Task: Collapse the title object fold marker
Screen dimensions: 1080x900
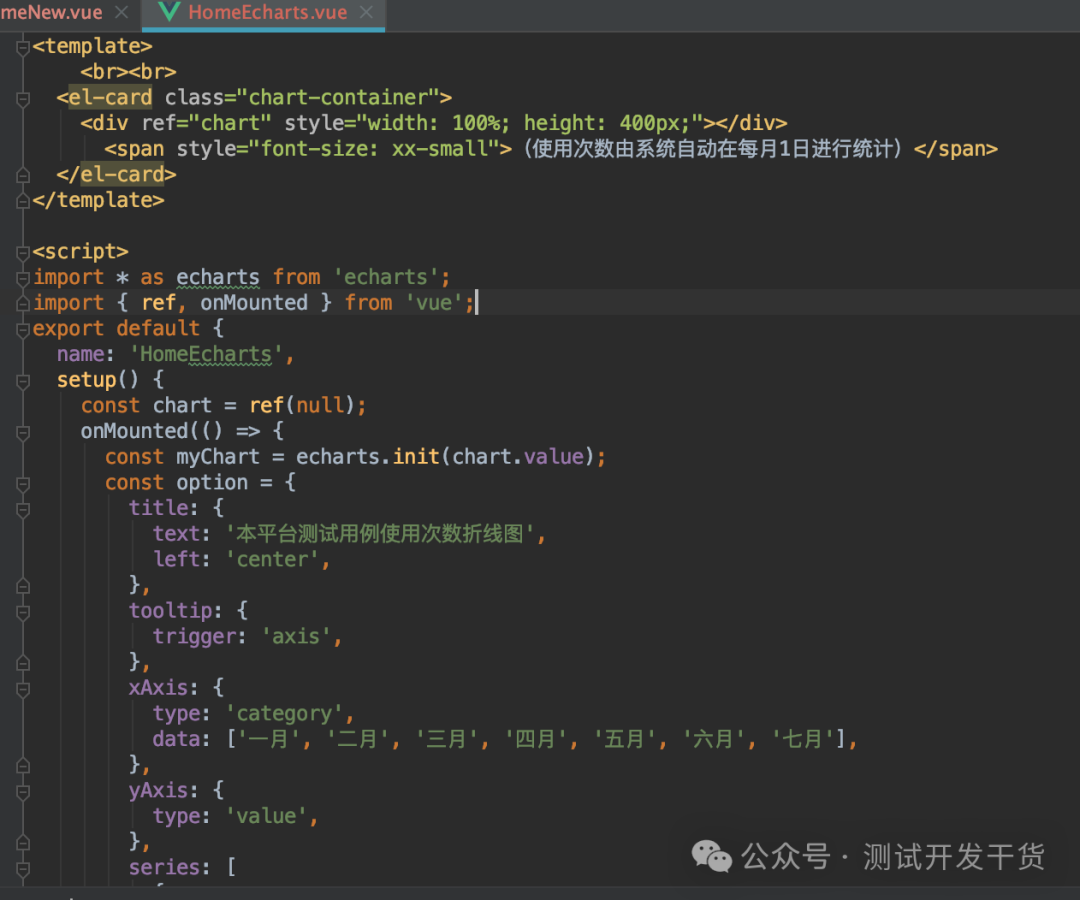Action: [21, 508]
